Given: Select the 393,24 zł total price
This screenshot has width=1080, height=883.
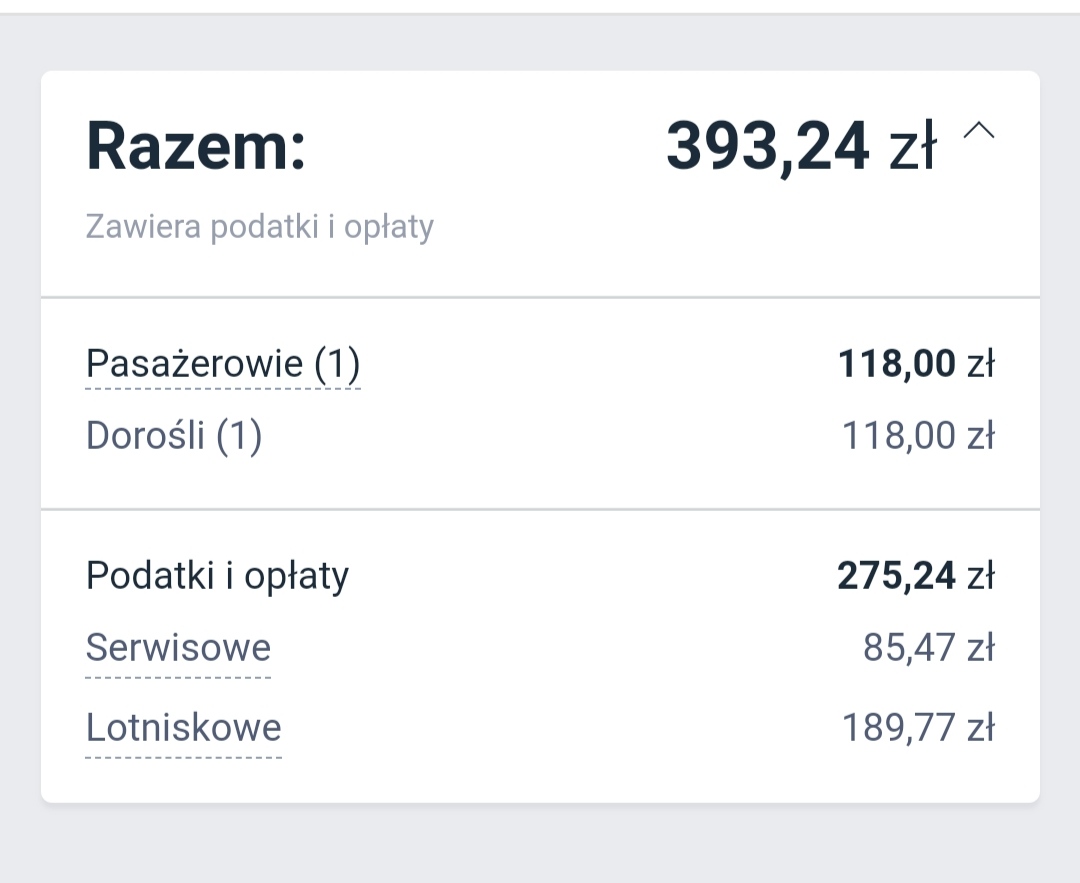Looking at the screenshot, I should 801,145.
